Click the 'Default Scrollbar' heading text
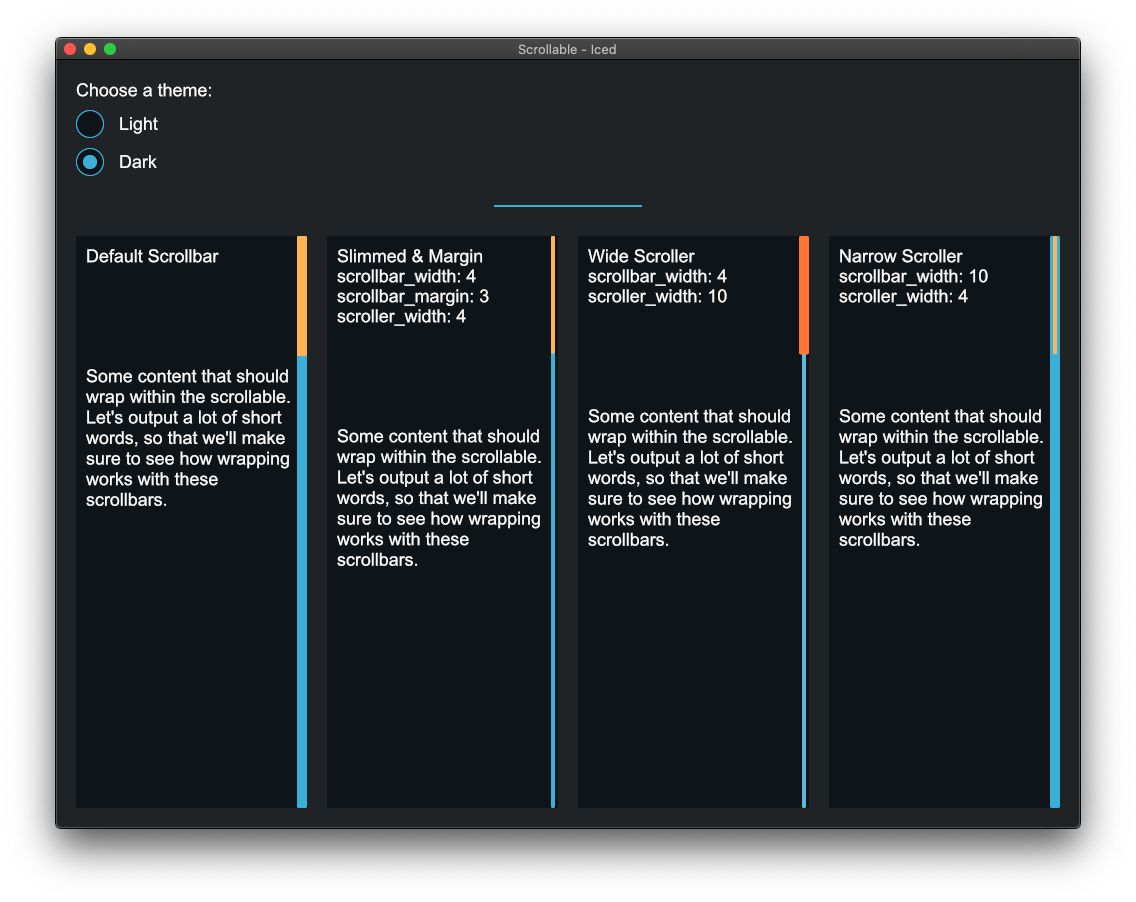The width and height of the screenshot is (1136, 902). [x=152, y=256]
